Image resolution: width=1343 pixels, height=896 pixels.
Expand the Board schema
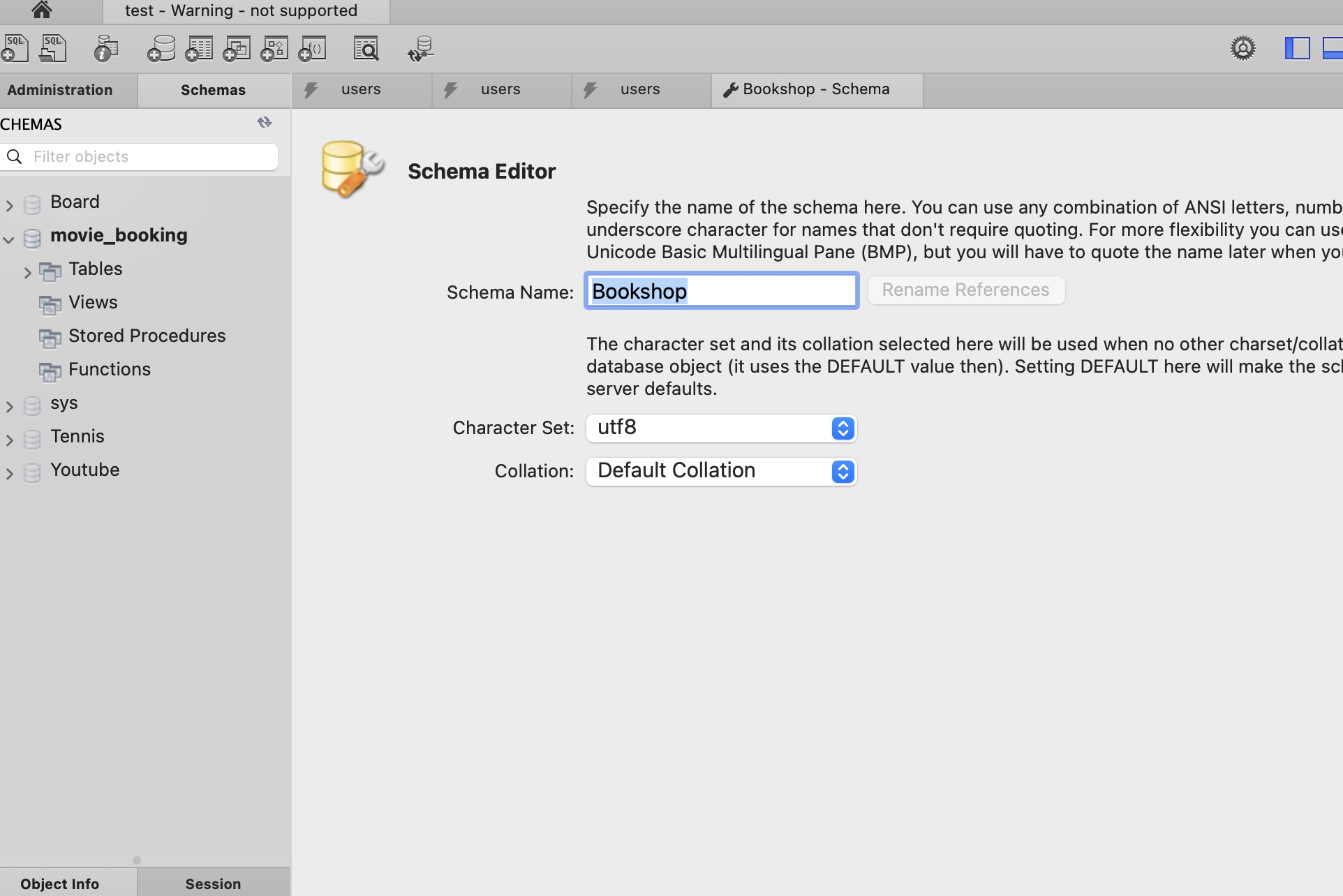tap(10, 205)
